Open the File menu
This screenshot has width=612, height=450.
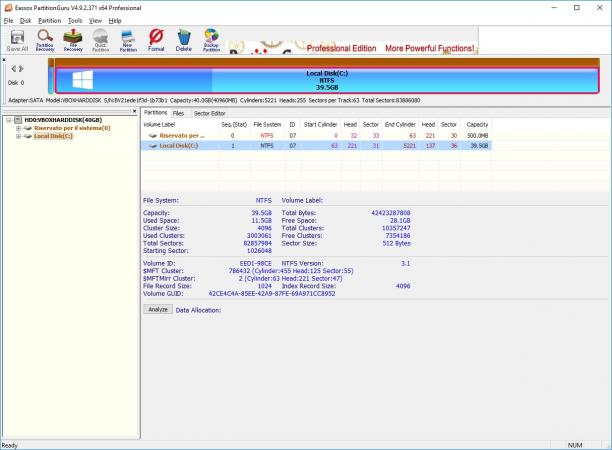(x=9, y=21)
